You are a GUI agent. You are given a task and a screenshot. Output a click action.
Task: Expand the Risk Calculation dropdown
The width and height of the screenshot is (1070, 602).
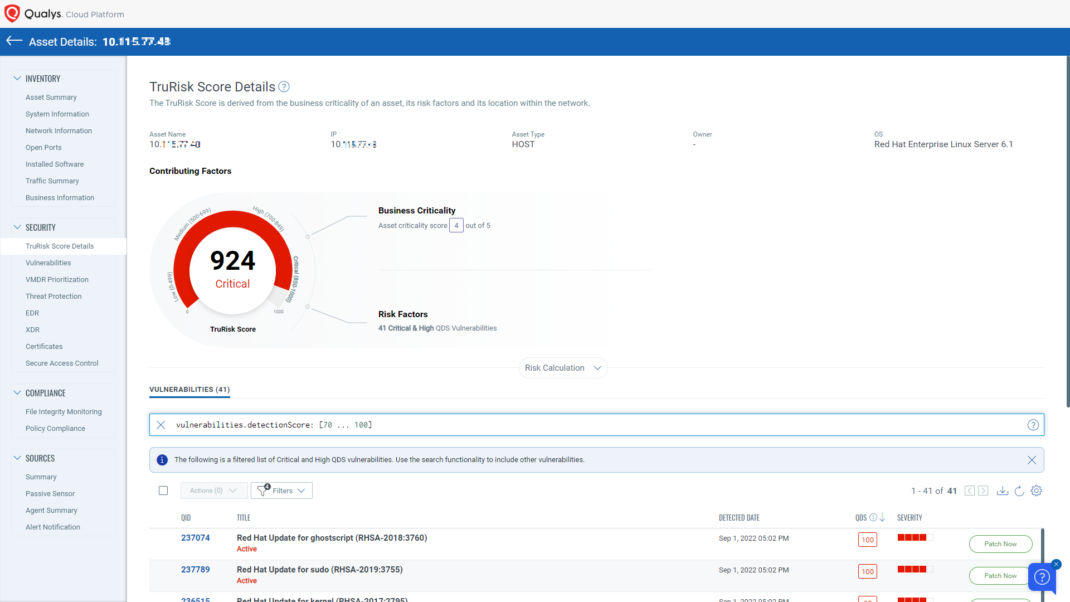(x=562, y=367)
